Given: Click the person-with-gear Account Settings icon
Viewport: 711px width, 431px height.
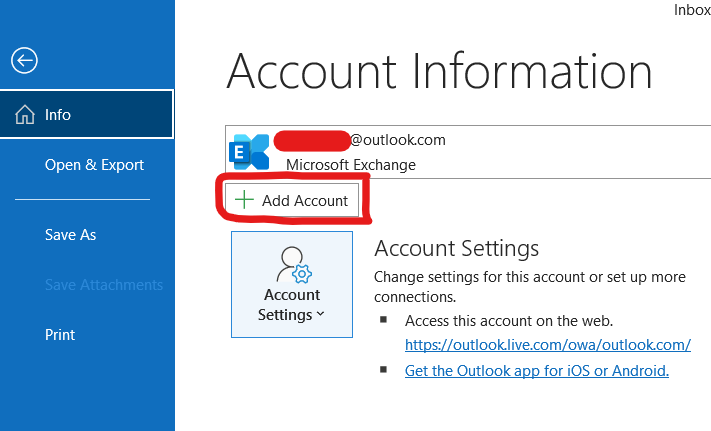Looking at the screenshot, I should tap(294, 264).
